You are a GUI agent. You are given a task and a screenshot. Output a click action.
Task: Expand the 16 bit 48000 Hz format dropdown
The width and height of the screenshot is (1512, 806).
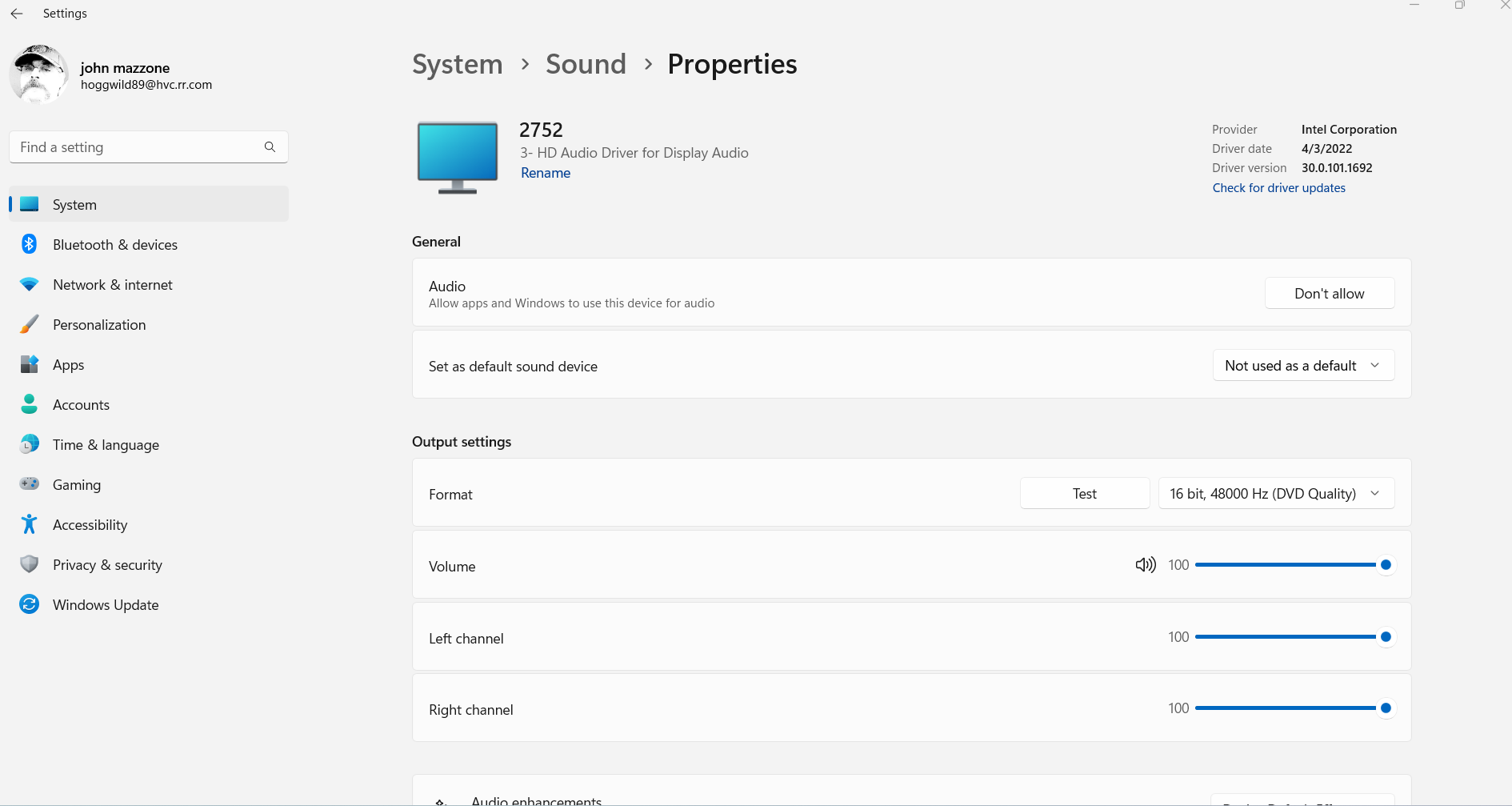coord(1276,494)
